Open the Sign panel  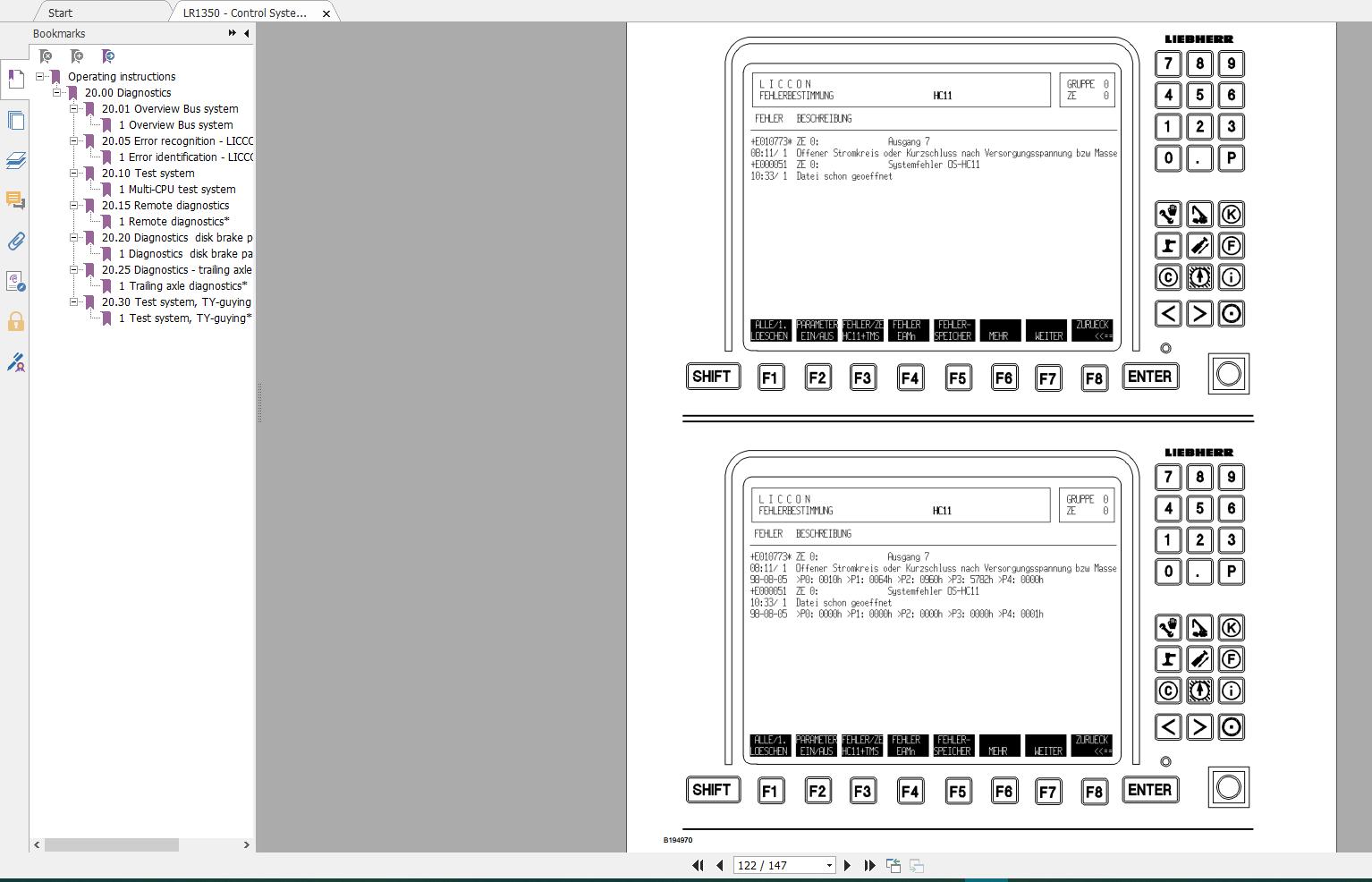15,362
